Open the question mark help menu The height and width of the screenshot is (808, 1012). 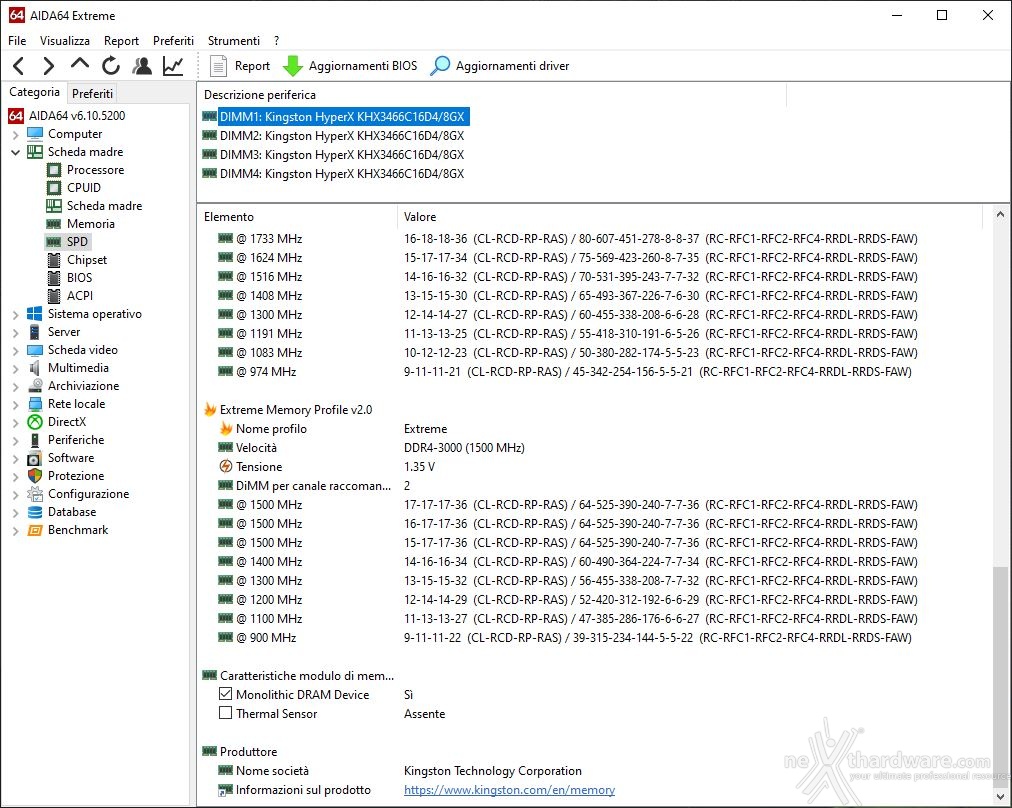(x=276, y=41)
